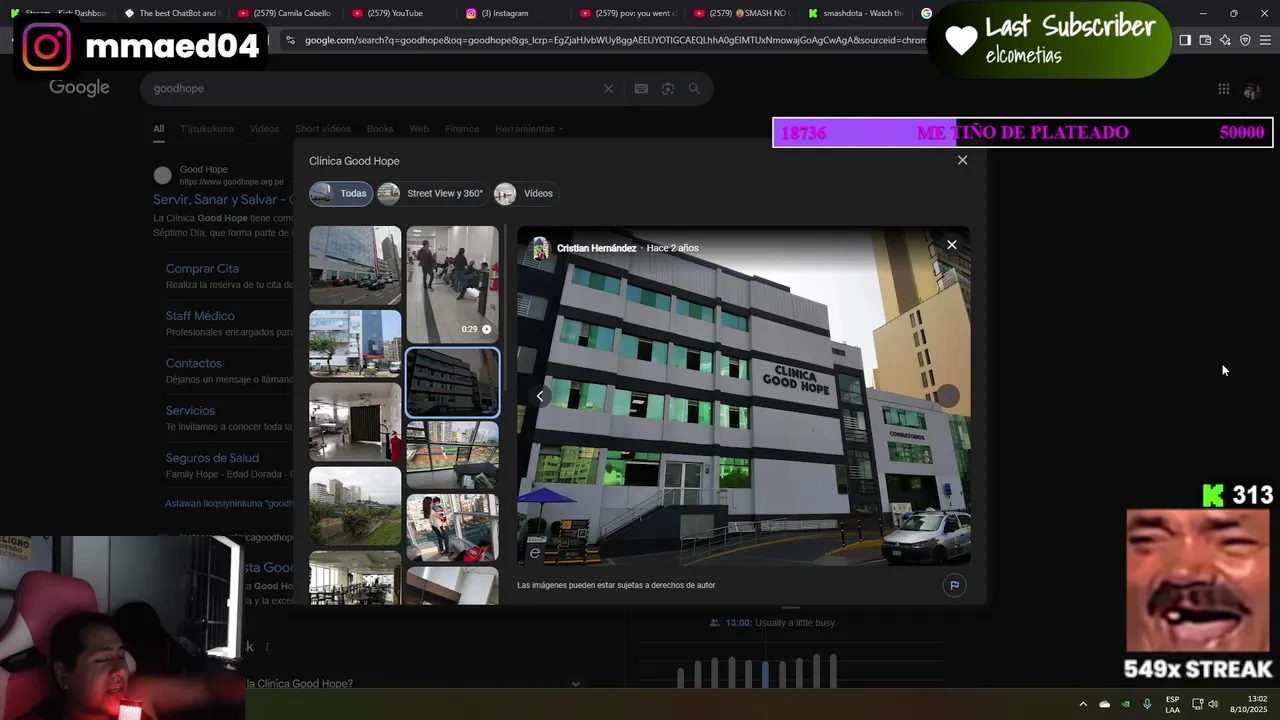Click the microphone icon in system tray
This screenshot has height=720, width=1280.
click(1147, 704)
